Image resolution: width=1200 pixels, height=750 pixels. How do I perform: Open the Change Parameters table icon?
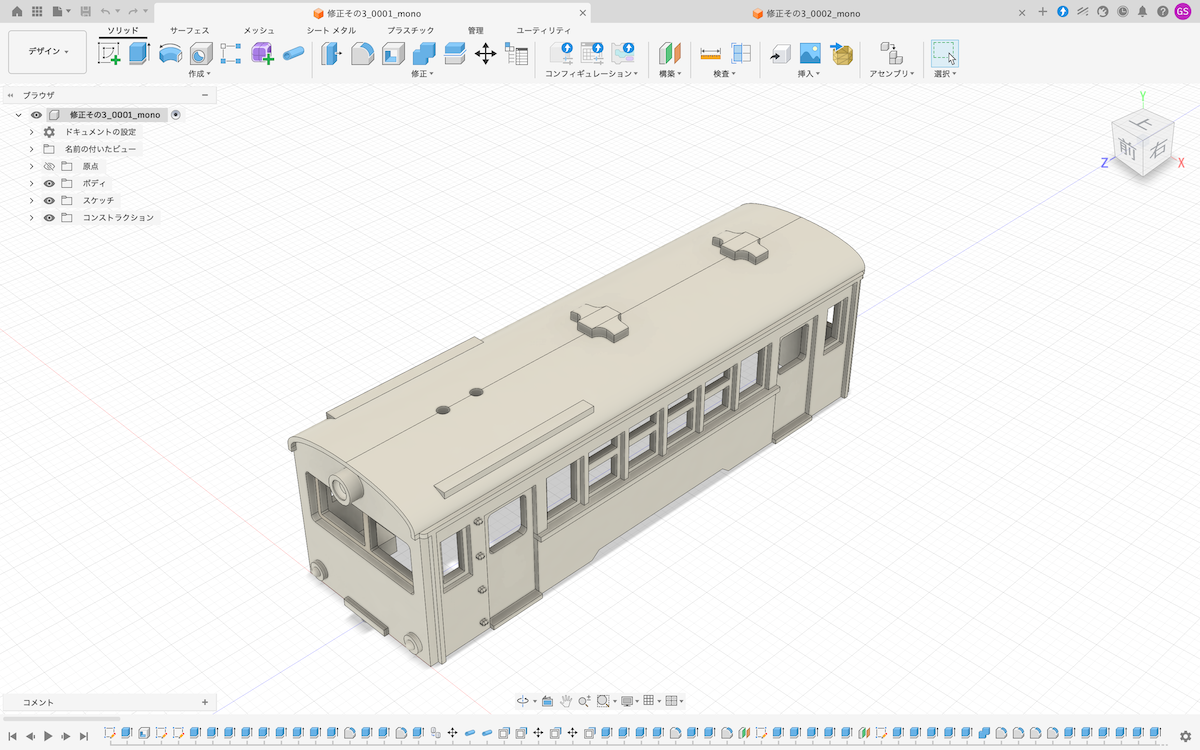tap(516, 54)
